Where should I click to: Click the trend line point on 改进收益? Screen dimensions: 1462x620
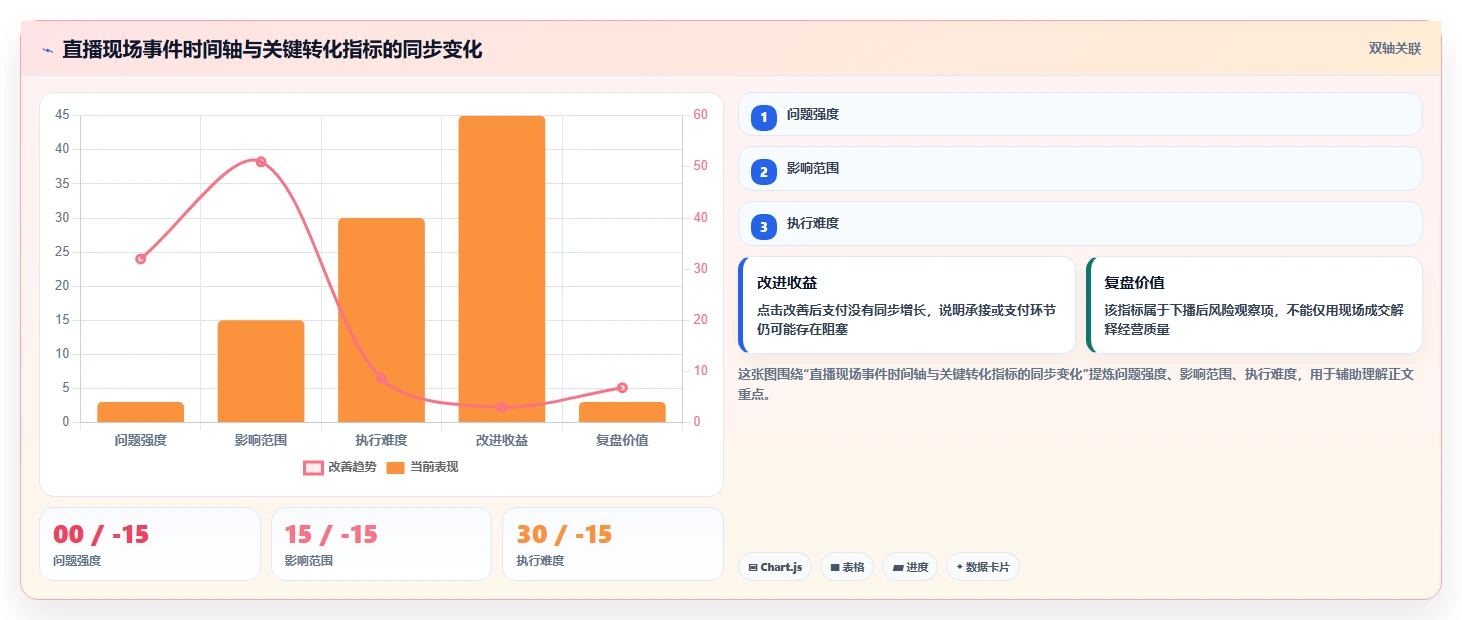[502, 407]
